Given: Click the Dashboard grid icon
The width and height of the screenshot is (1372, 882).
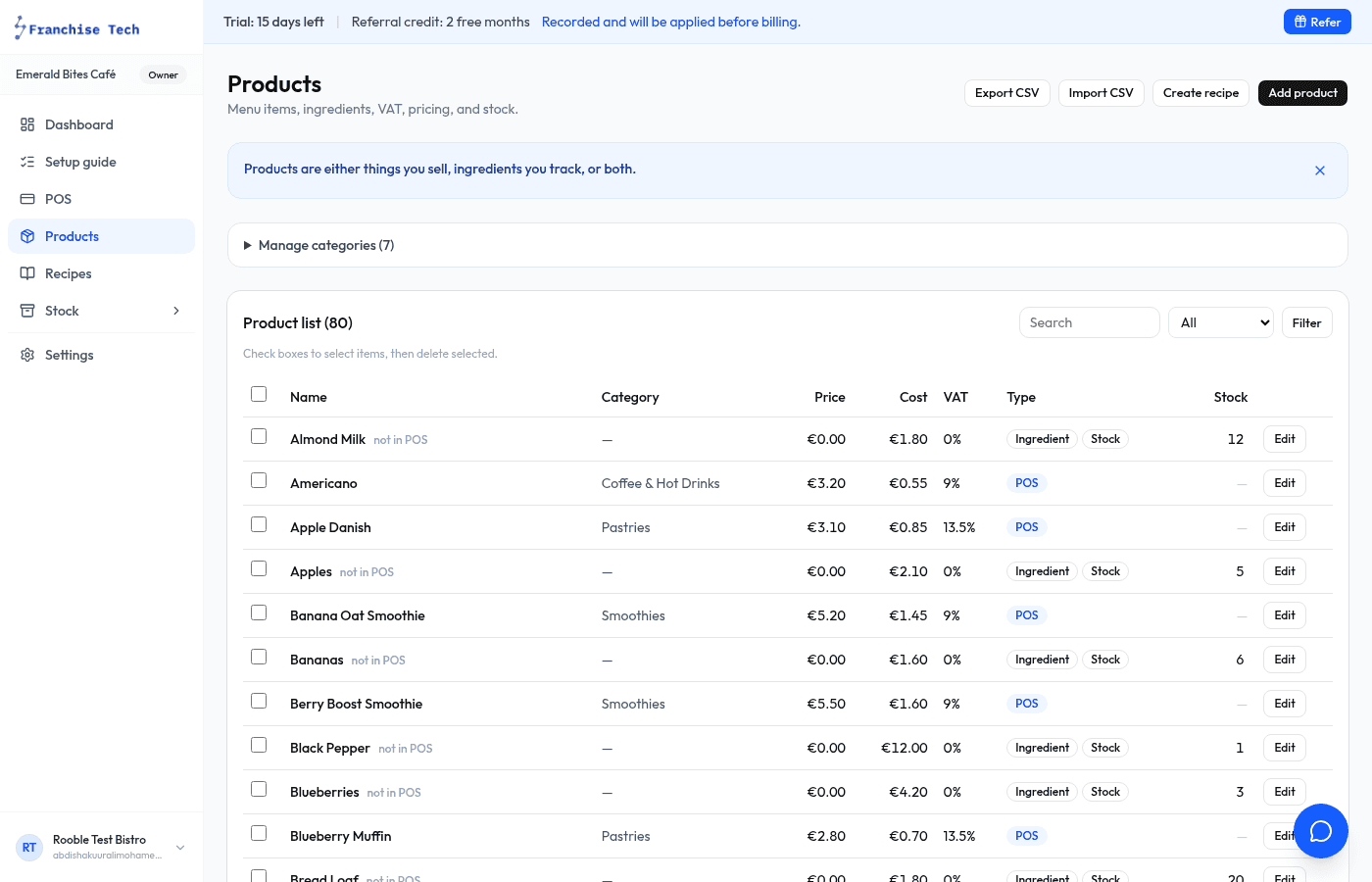Looking at the screenshot, I should tap(27, 124).
